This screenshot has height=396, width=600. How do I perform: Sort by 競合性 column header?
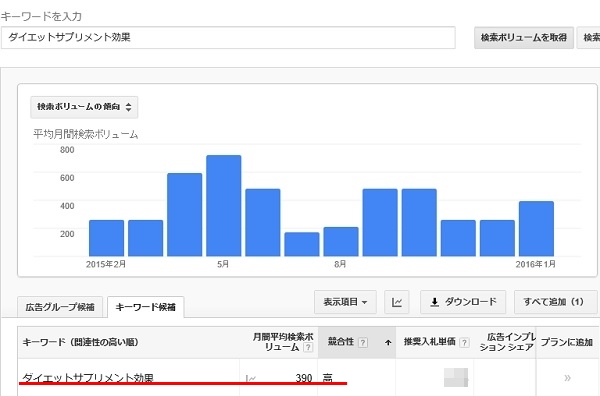pyautogui.click(x=357, y=342)
